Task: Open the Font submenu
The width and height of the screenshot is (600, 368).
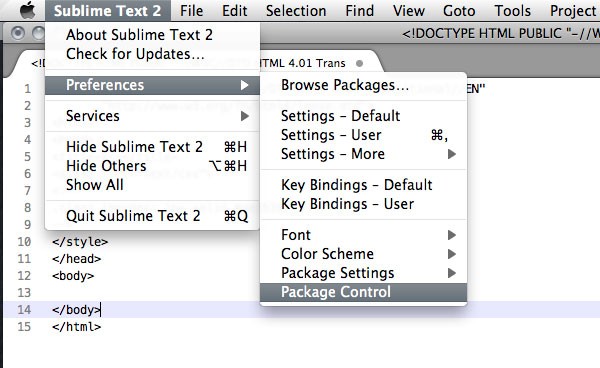Action: [363, 235]
